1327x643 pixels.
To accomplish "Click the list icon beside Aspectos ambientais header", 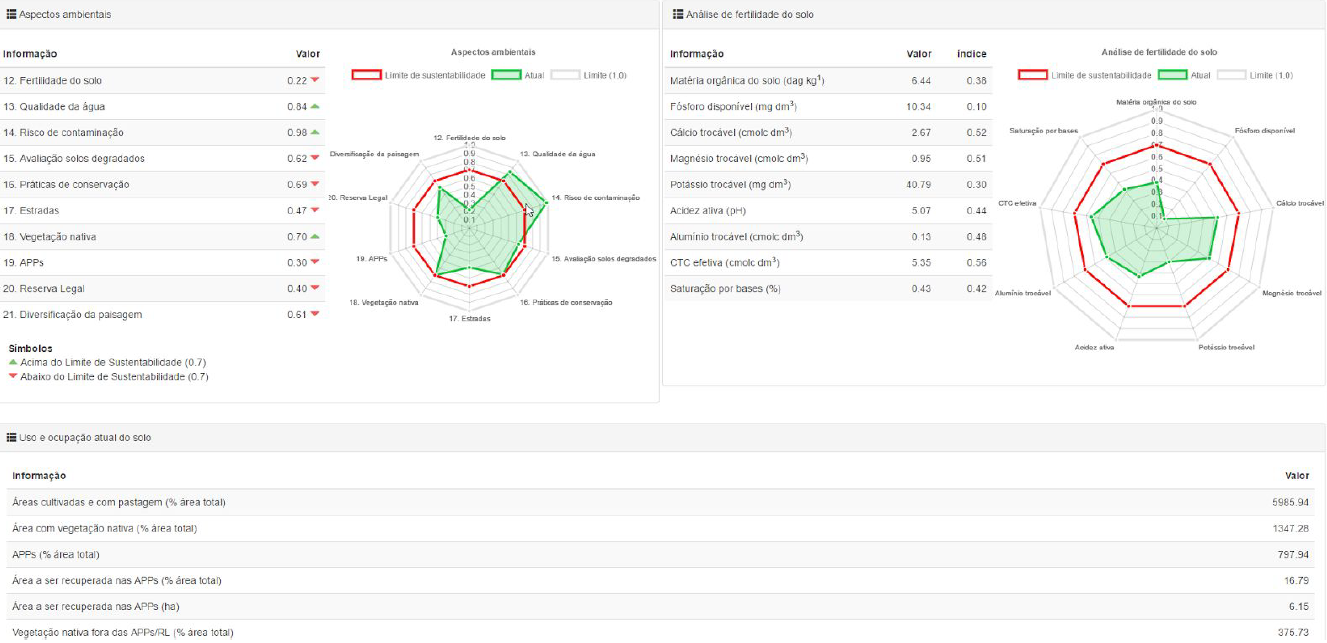I will pos(12,15).
